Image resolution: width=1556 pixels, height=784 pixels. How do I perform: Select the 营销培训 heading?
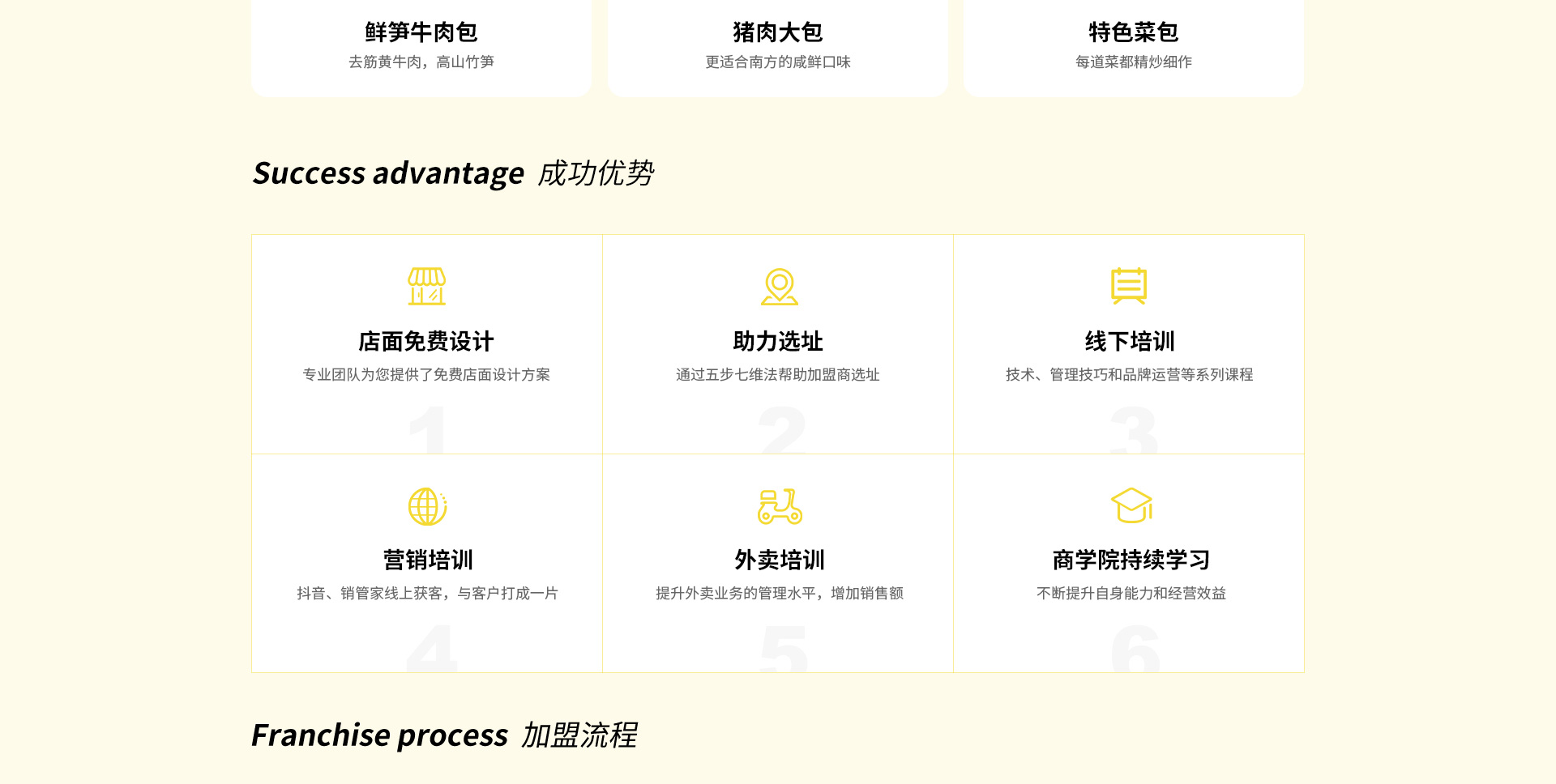pyautogui.click(x=428, y=560)
